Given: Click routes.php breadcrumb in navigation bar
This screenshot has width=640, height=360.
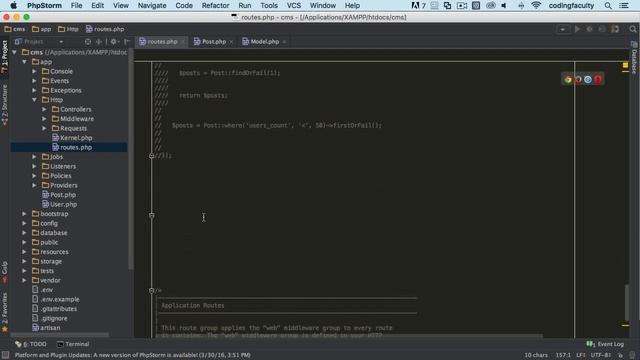Looking at the screenshot, I should coord(105,29).
